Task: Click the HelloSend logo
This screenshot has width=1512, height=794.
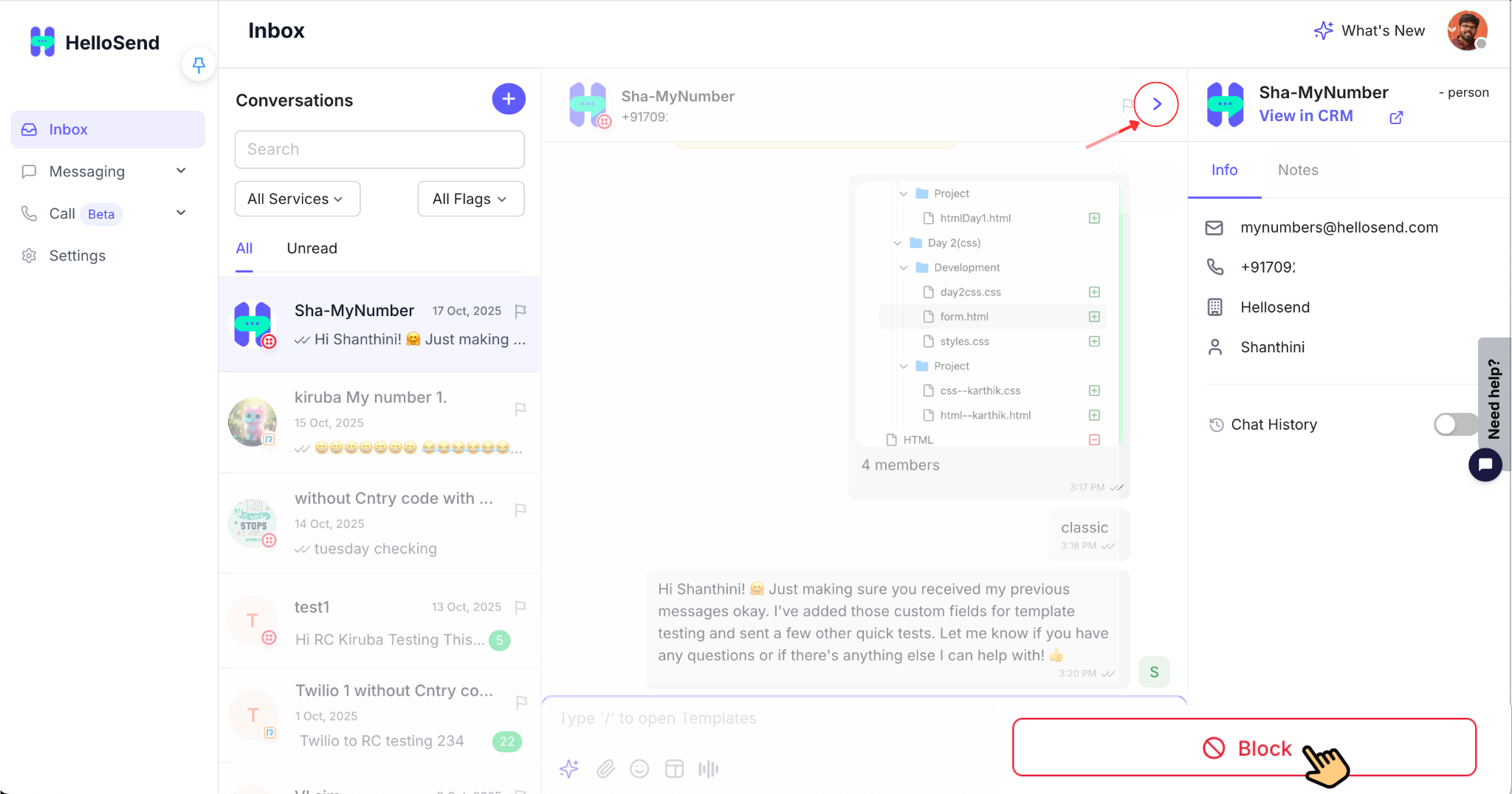Action: click(x=94, y=42)
